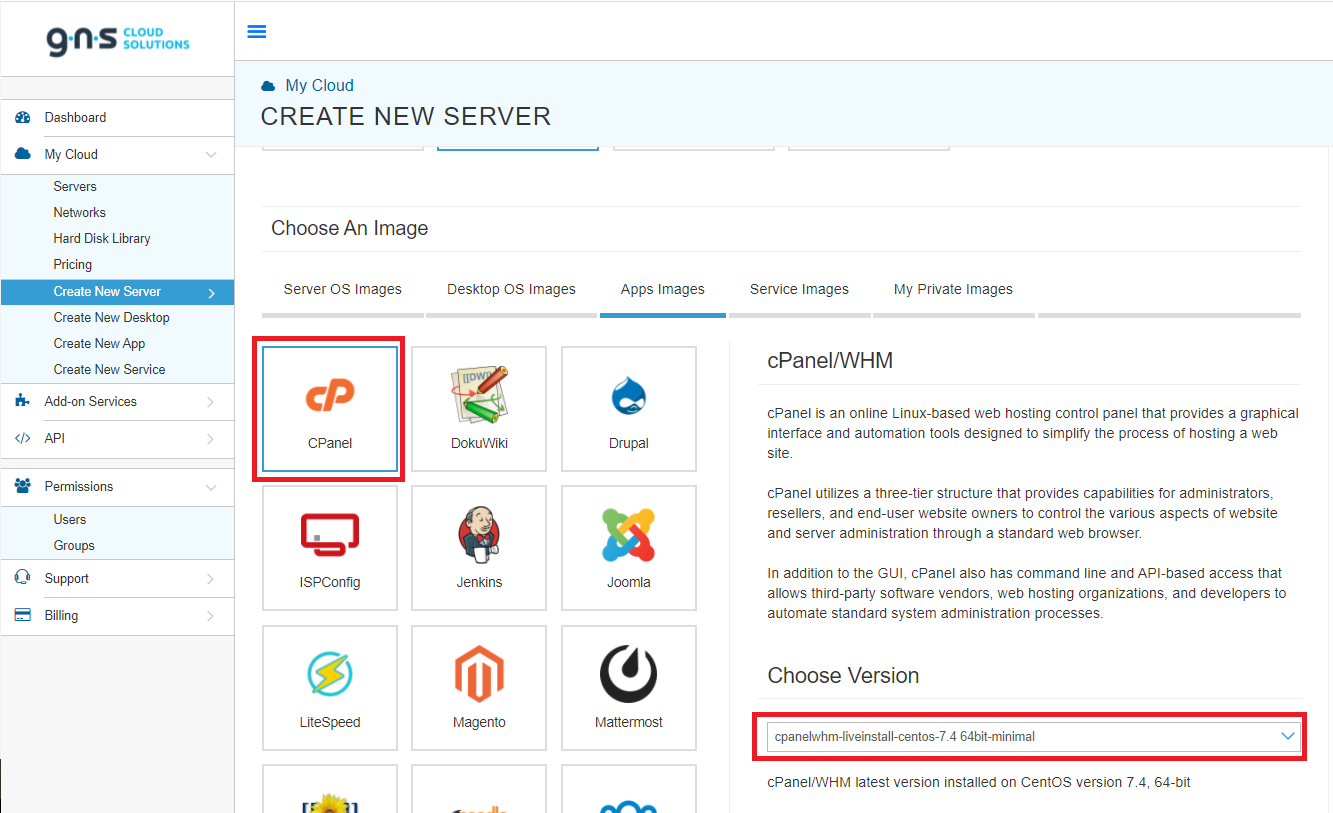
Task: Select the CPanel app image
Action: point(330,409)
